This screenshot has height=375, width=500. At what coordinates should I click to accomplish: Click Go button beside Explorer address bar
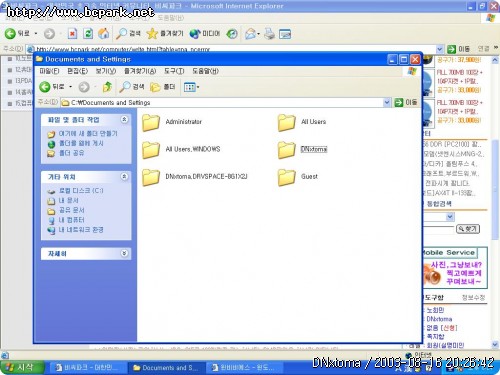tap(406, 102)
